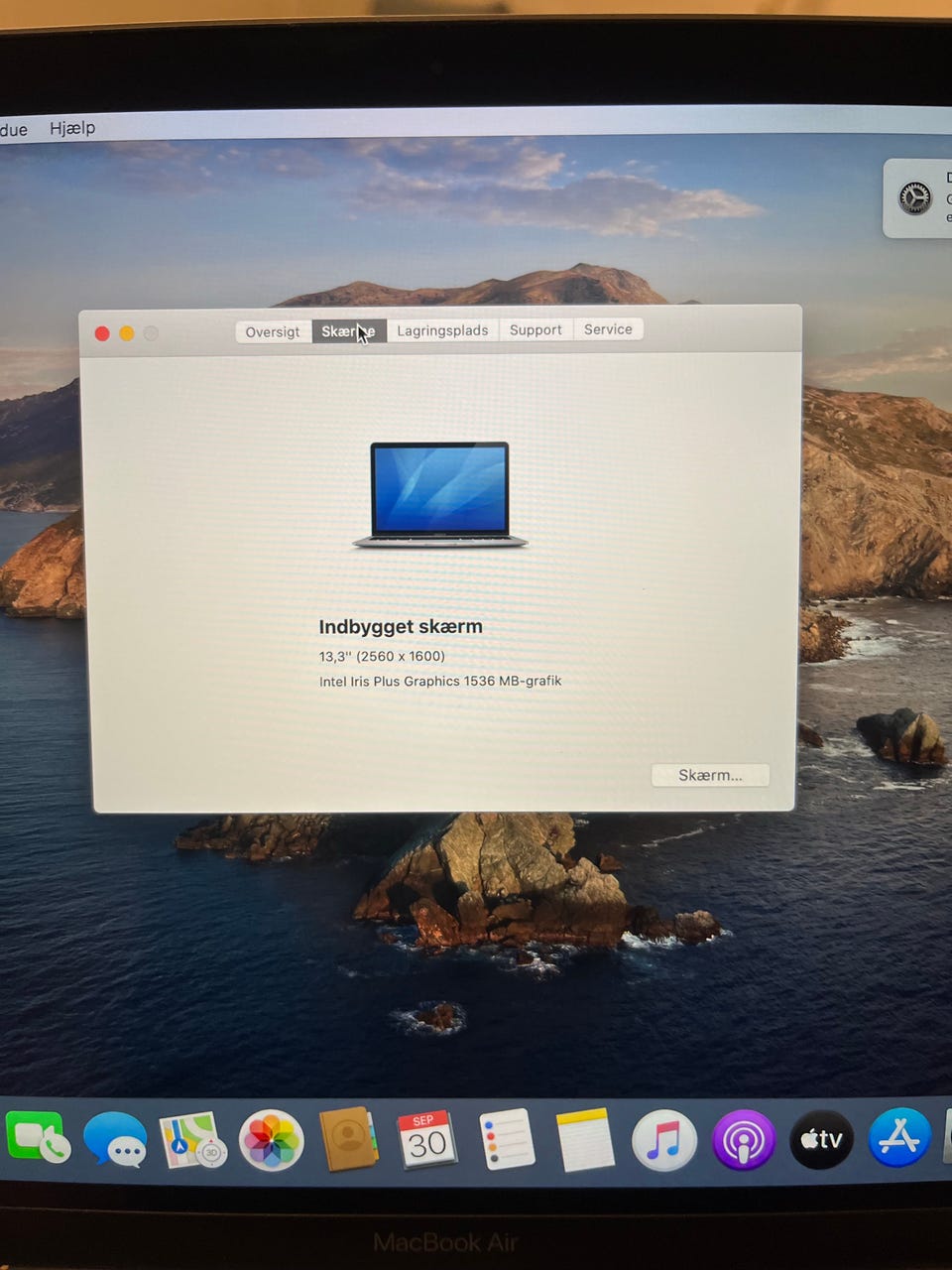Viewport: 952px width, 1270px height.
Task: Switch to the Oversigt tab
Action: [x=273, y=331]
